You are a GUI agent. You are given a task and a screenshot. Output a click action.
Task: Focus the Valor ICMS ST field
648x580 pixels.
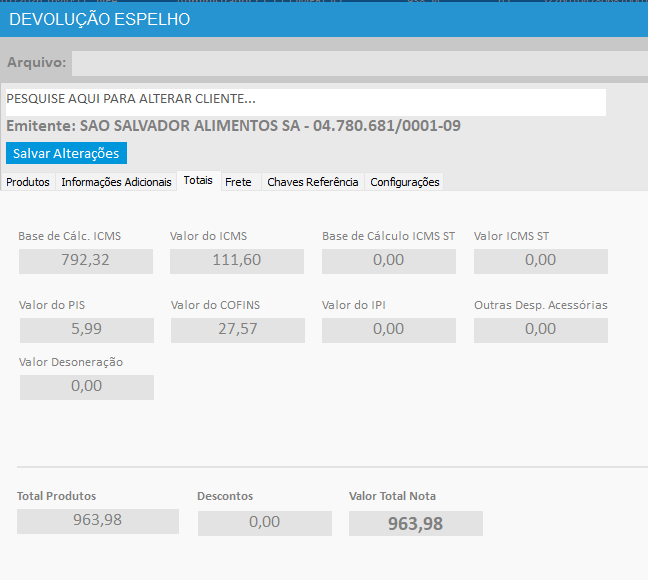tap(540, 261)
